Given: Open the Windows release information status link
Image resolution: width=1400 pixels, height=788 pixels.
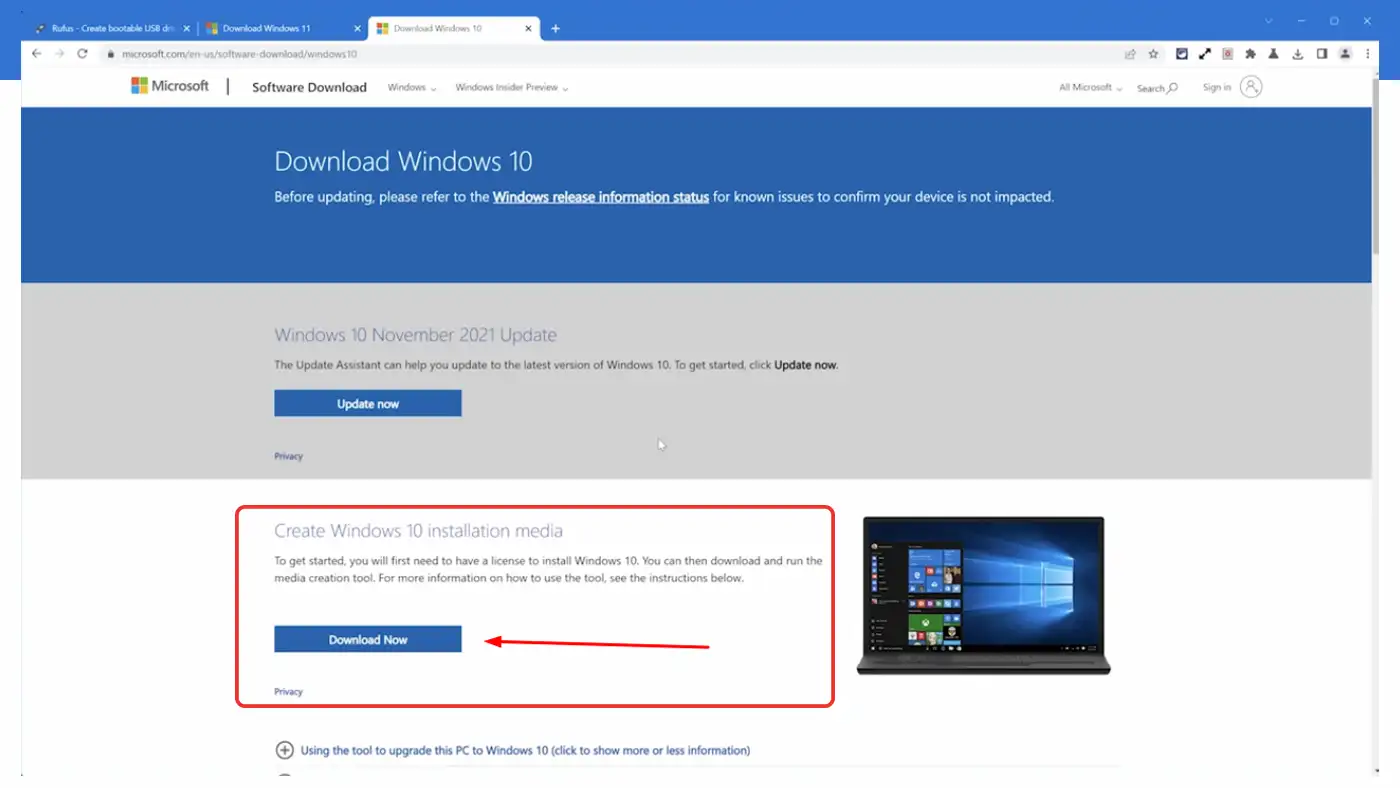Looking at the screenshot, I should (600, 196).
